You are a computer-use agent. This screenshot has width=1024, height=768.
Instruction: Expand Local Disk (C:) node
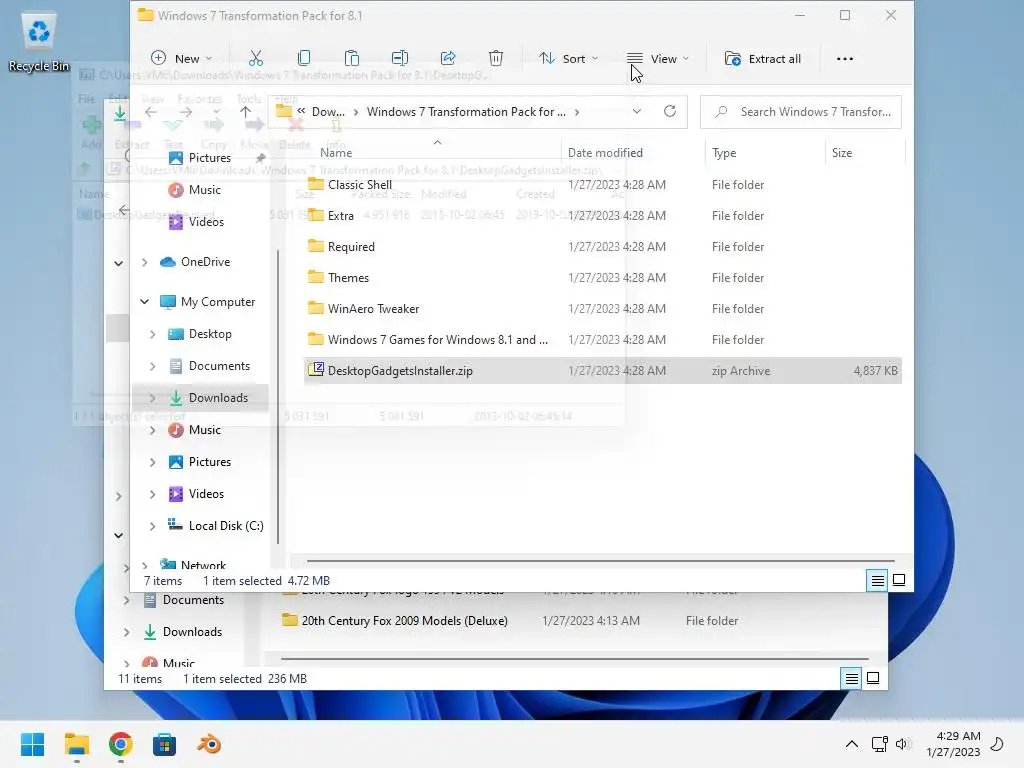coord(152,526)
